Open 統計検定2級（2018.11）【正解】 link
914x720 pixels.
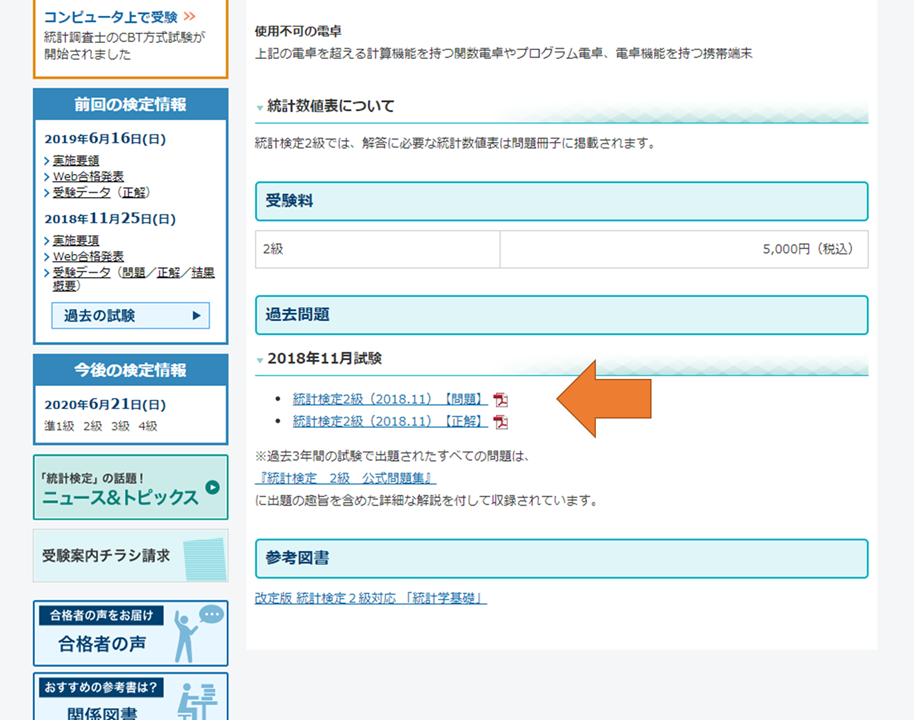pos(390,422)
